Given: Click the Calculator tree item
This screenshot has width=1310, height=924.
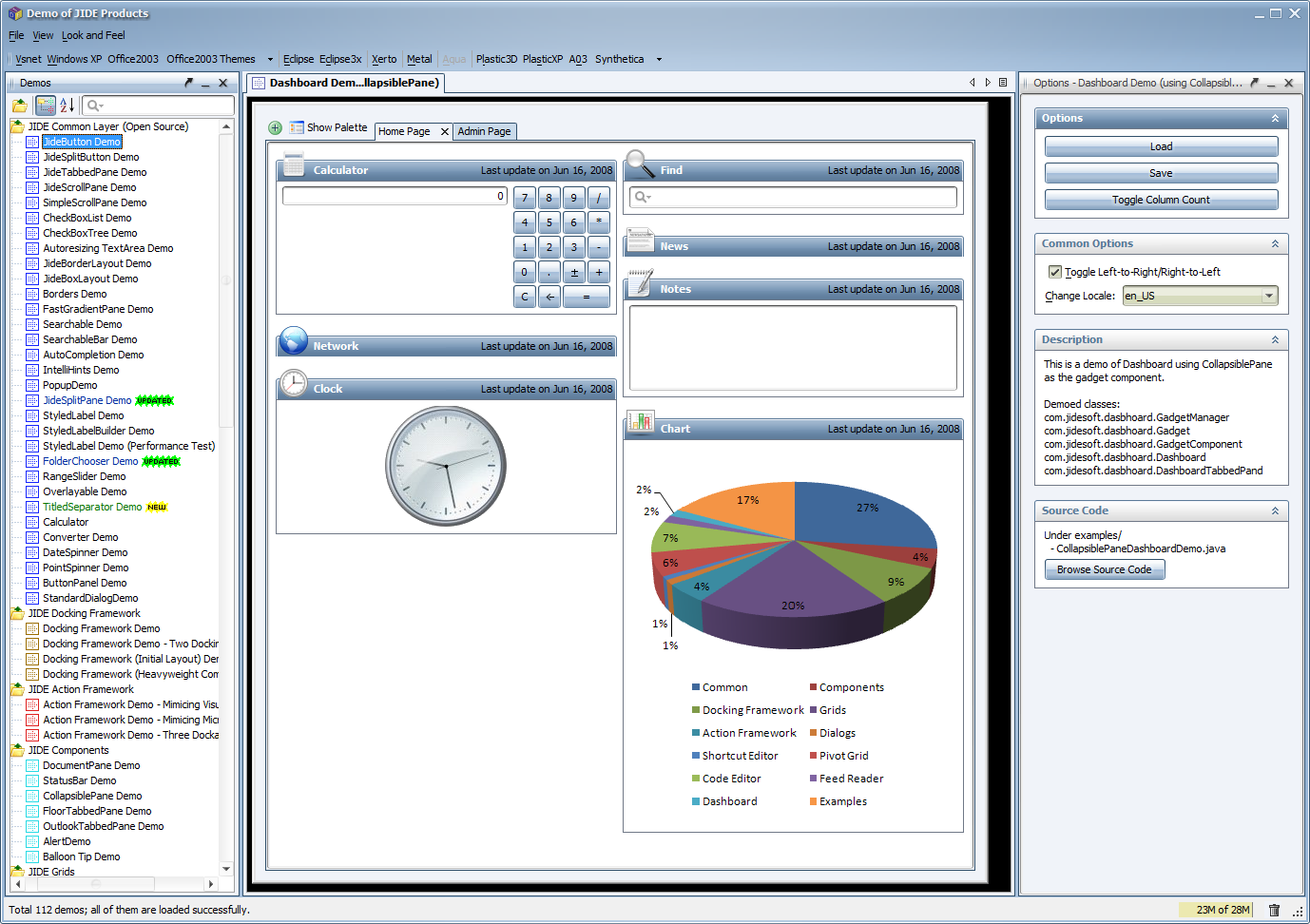Looking at the screenshot, I should (66, 522).
